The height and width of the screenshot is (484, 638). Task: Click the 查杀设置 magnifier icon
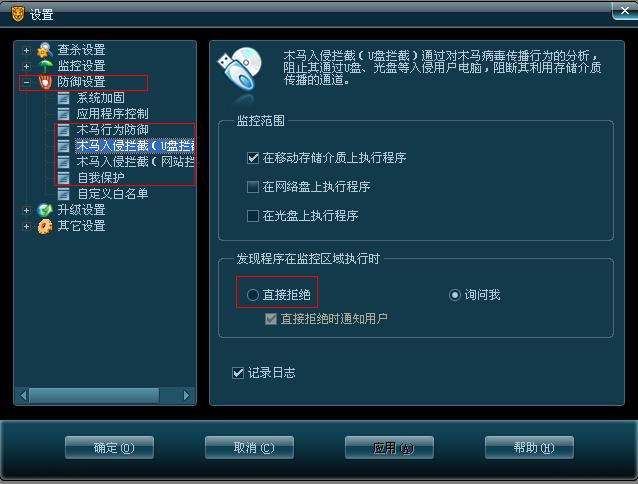coord(45,50)
